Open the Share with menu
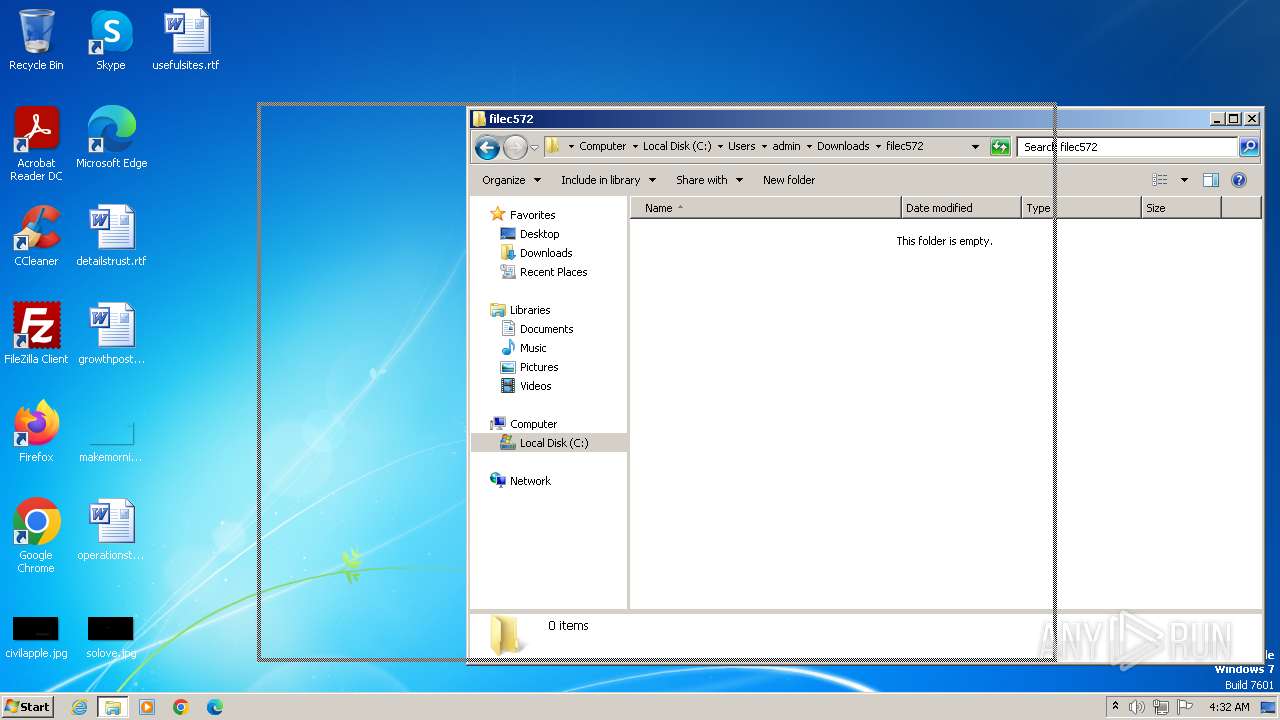The width and height of the screenshot is (1280, 720). coord(709,180)
